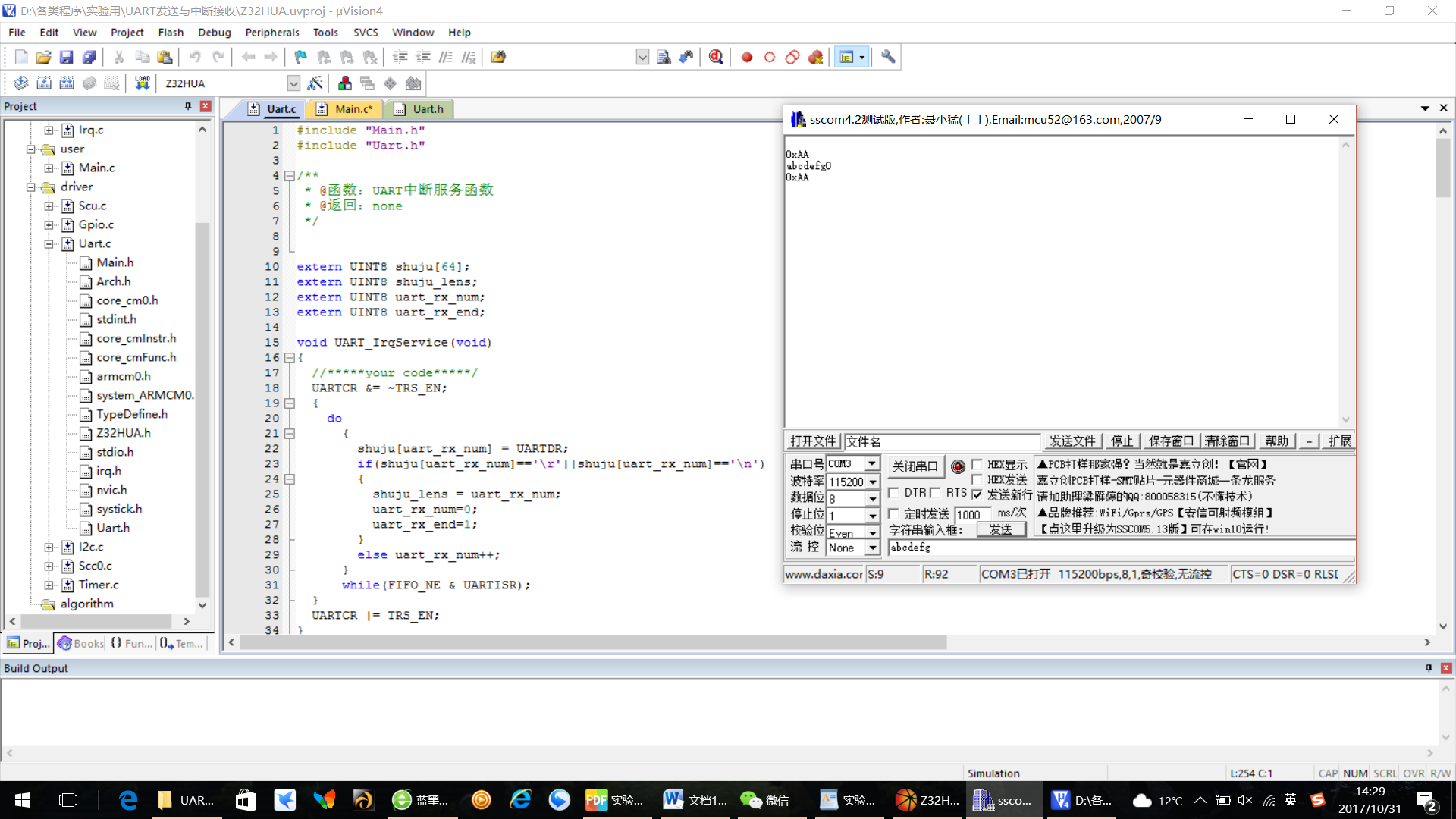
Task: Expand the Timer.c node in the project tree
Action: tap(49, 585)
